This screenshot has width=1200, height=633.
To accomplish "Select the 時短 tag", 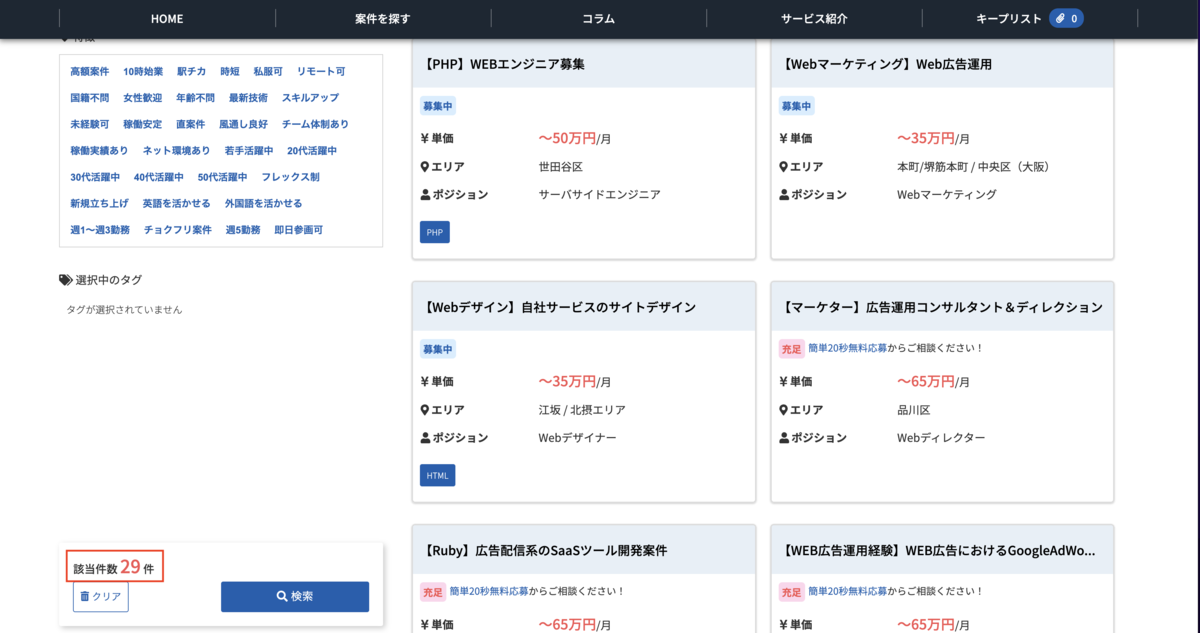I will tap(230, 72).
